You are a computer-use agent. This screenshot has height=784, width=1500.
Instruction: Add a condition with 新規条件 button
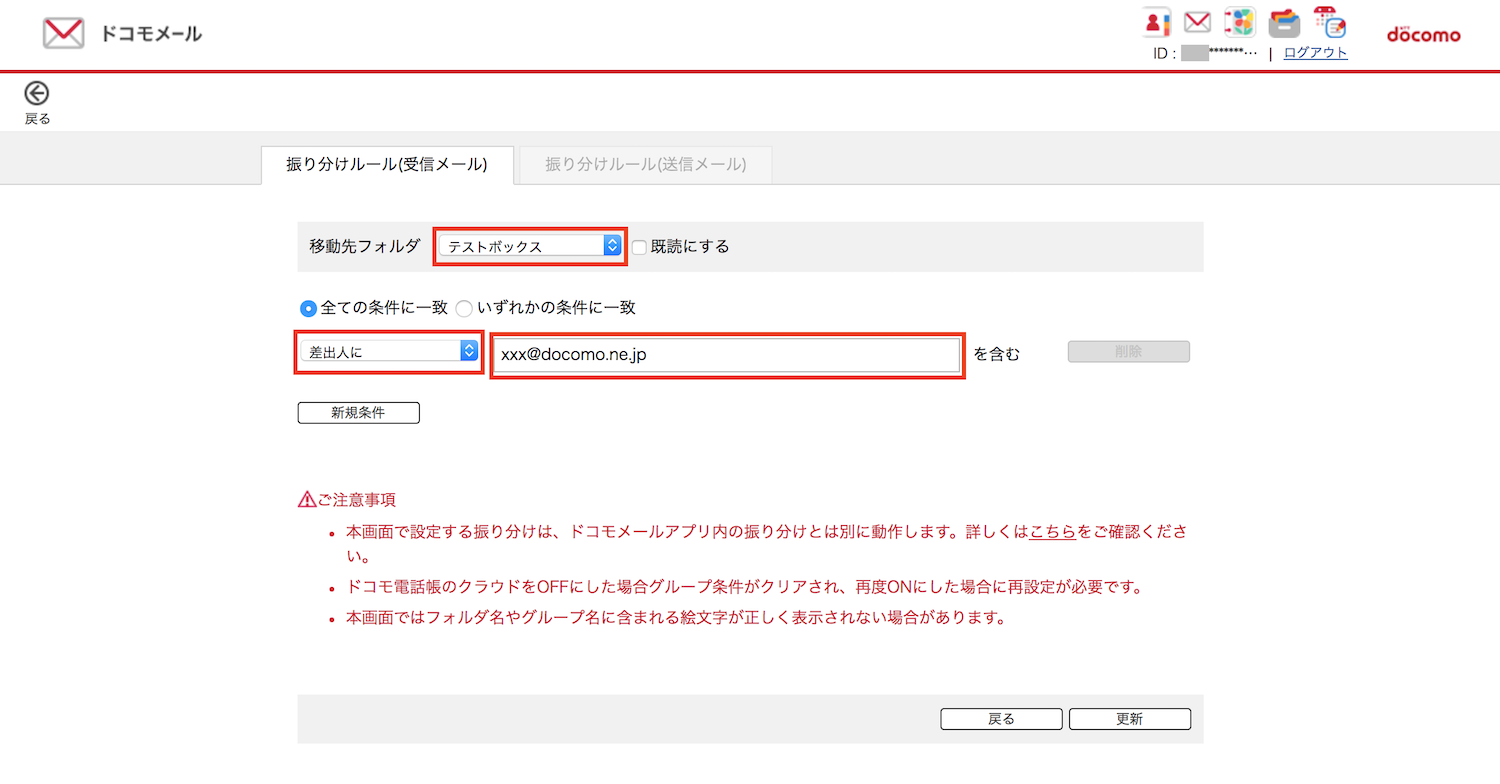pos(358,413)
